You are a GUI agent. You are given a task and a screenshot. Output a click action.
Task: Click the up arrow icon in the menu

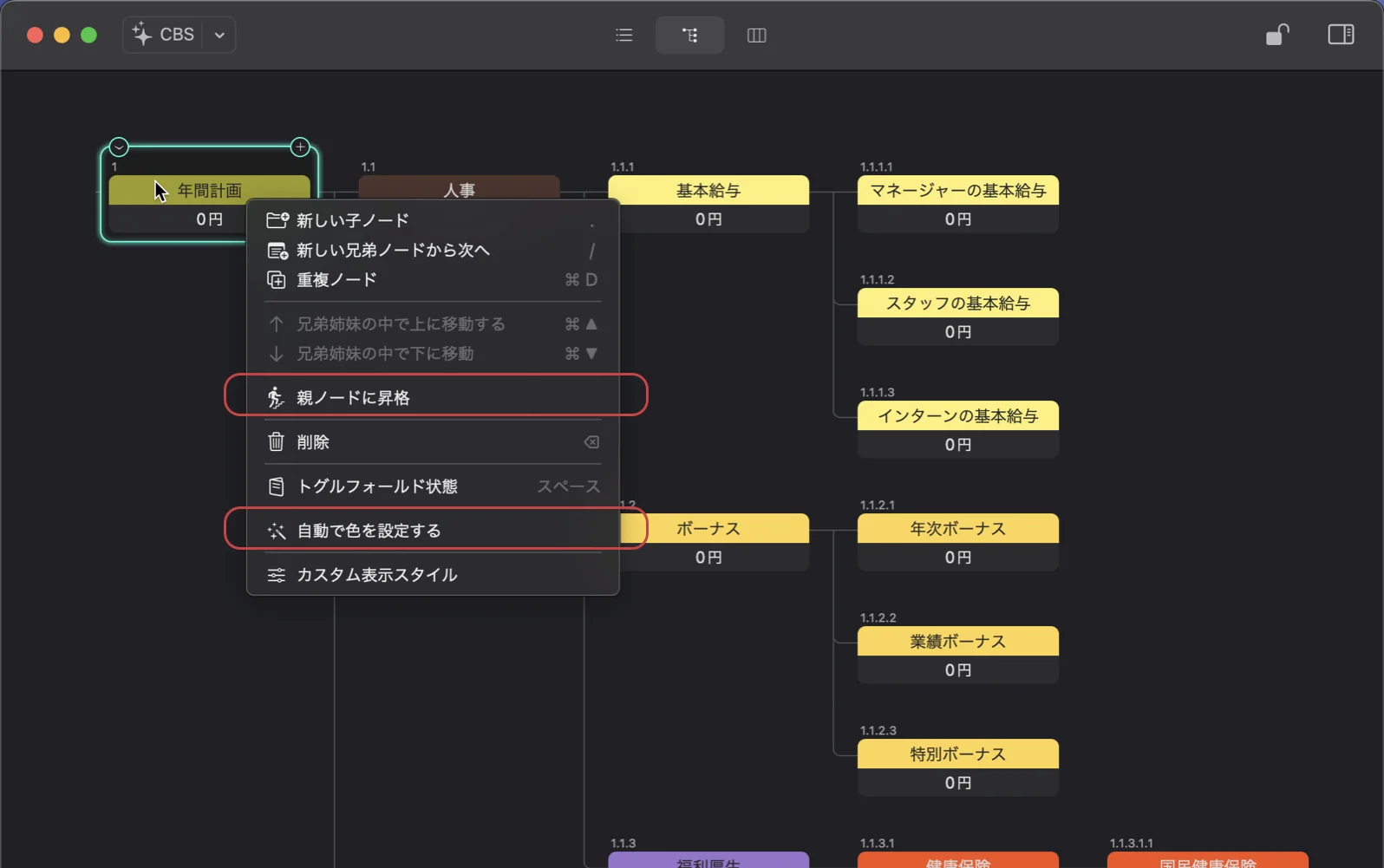(276, 323)
